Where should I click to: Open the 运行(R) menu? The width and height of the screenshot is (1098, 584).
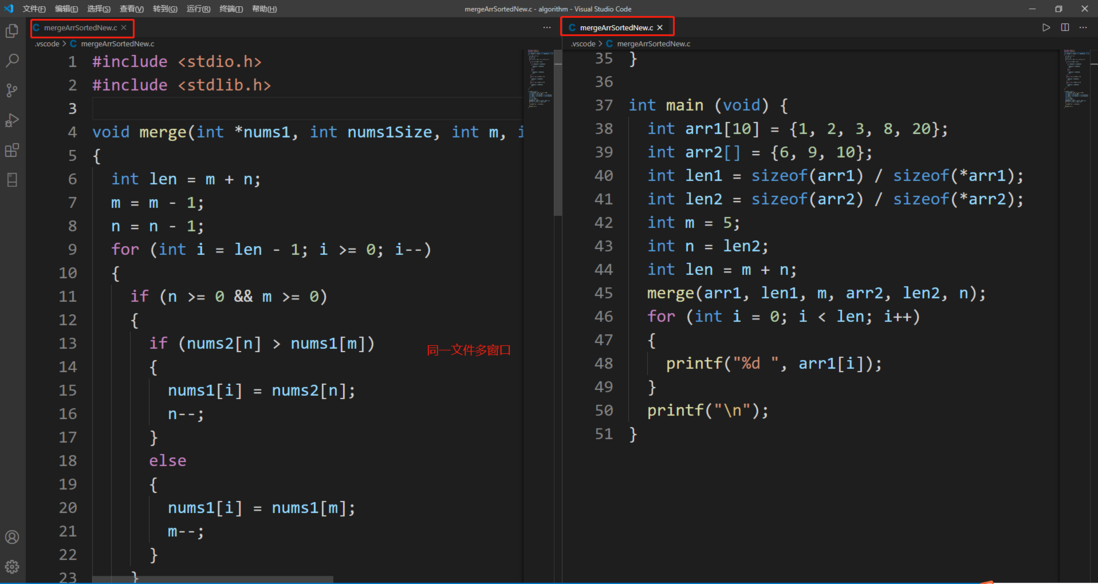pyautogui.click(x=198, y=8)
